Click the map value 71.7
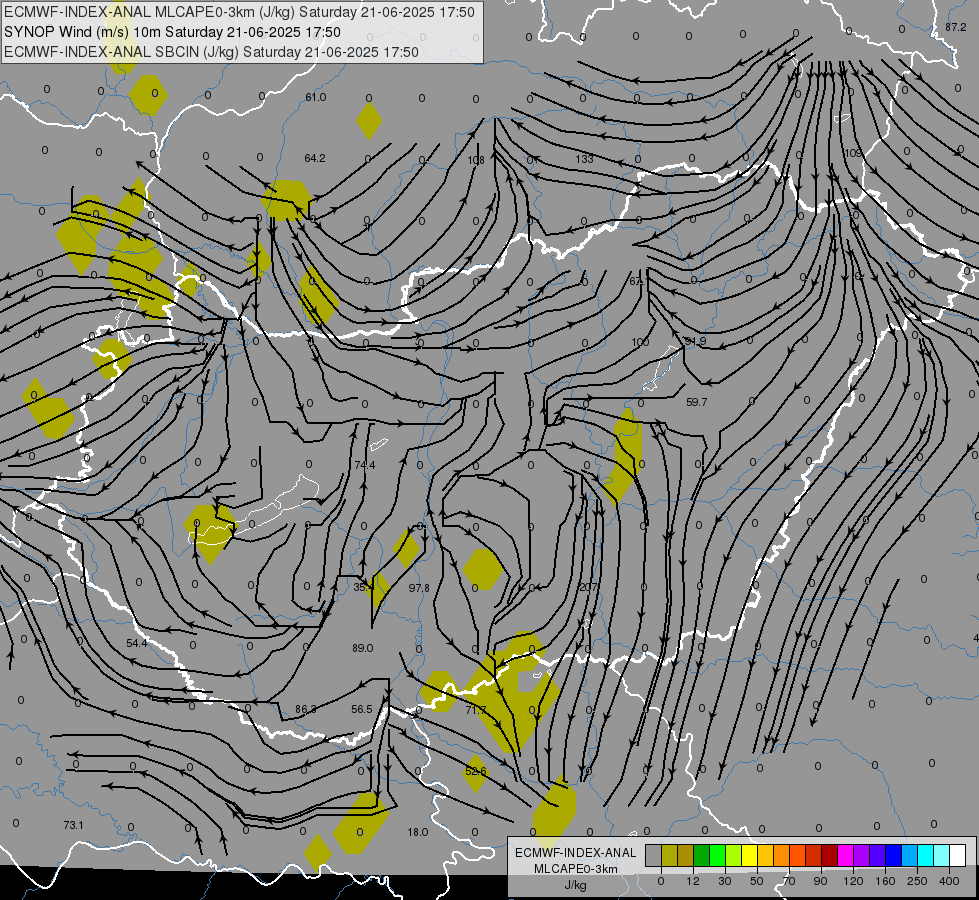The height and width of the screenshot is (900, 979). pos(476,710)
